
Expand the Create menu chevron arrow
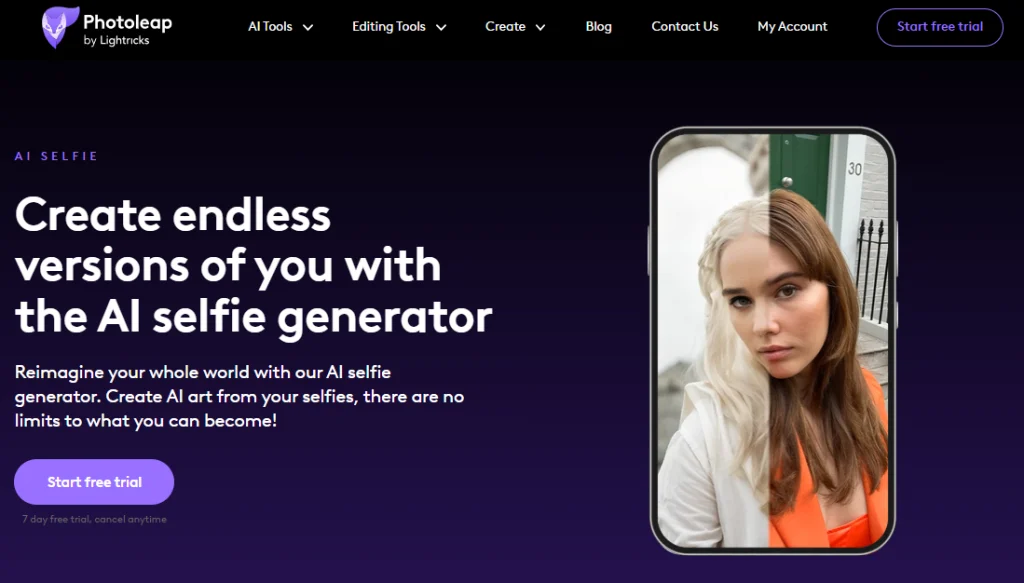(x=540, y=27)
